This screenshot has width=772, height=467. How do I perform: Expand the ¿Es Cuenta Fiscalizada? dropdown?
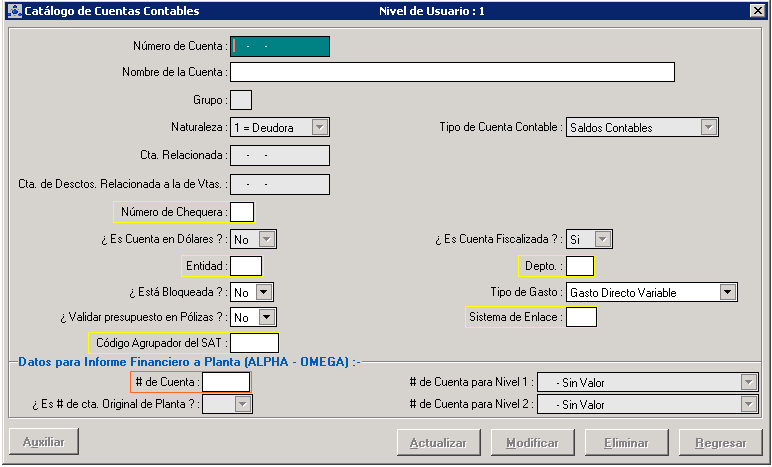click(602, 239)
